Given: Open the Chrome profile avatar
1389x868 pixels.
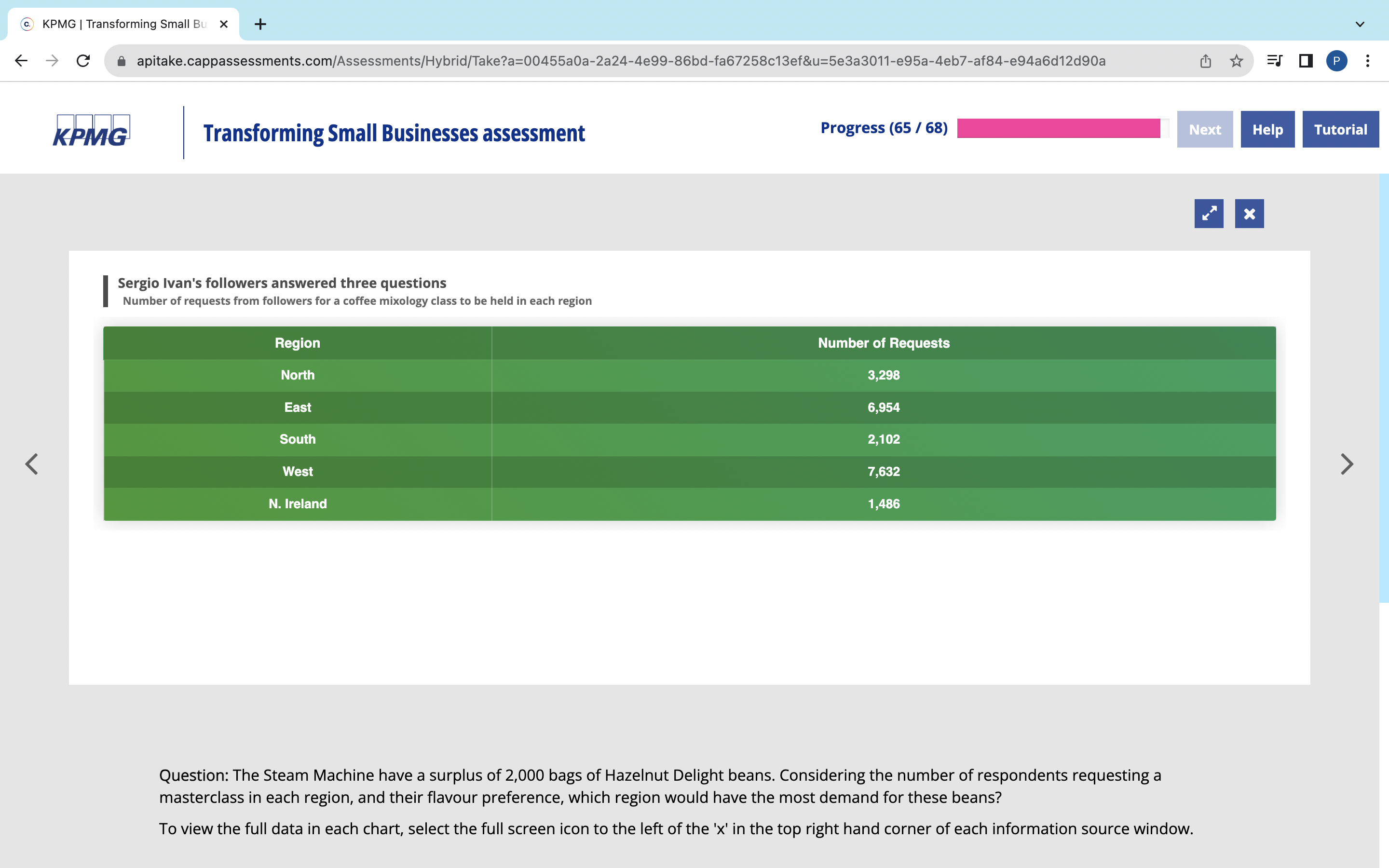Looking at the screenshot, I should pyautogui.click(x=1336, y=61).
